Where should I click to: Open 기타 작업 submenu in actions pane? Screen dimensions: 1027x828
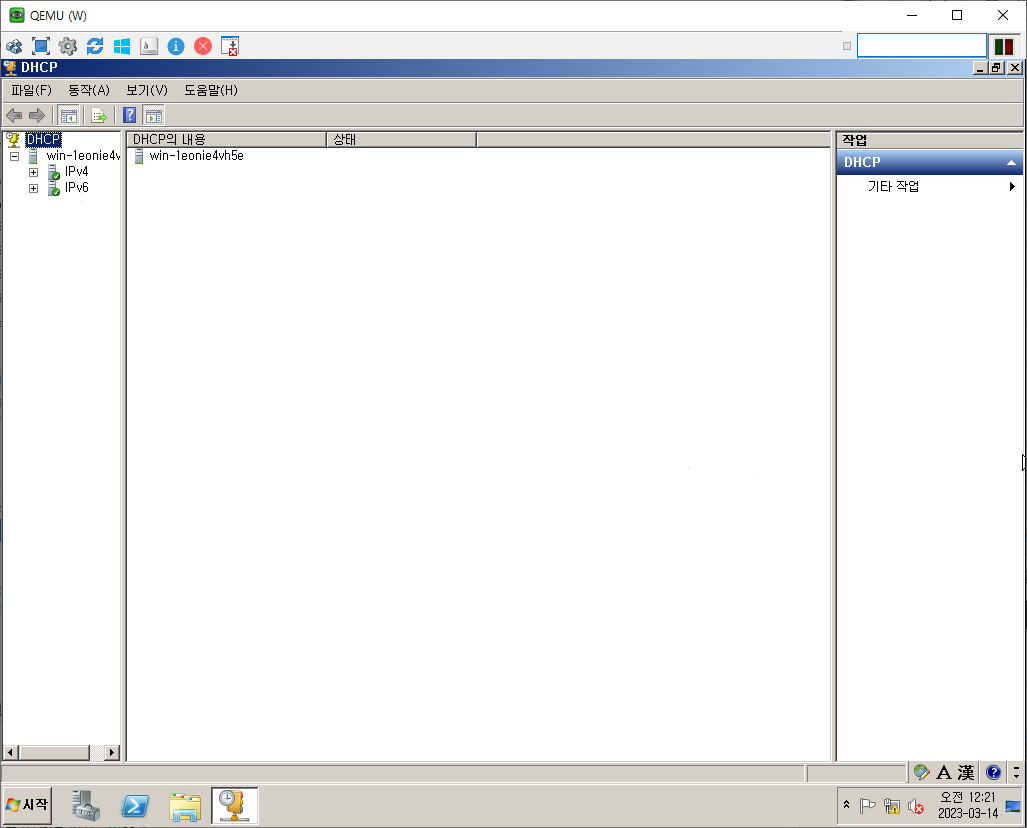(x=929, y=187)
